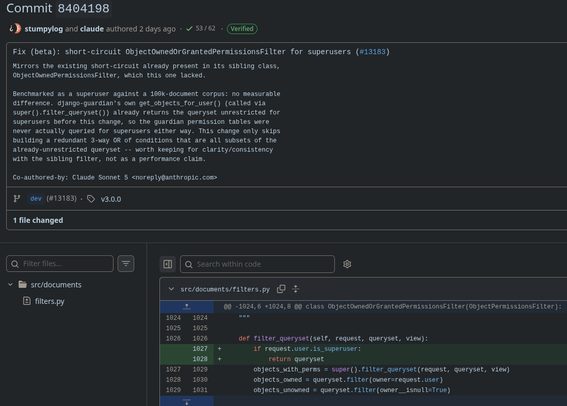Focus the Search within code field
Image resolution: width=567 pixels, height=406 pixels.
click(x=257, y=264)
